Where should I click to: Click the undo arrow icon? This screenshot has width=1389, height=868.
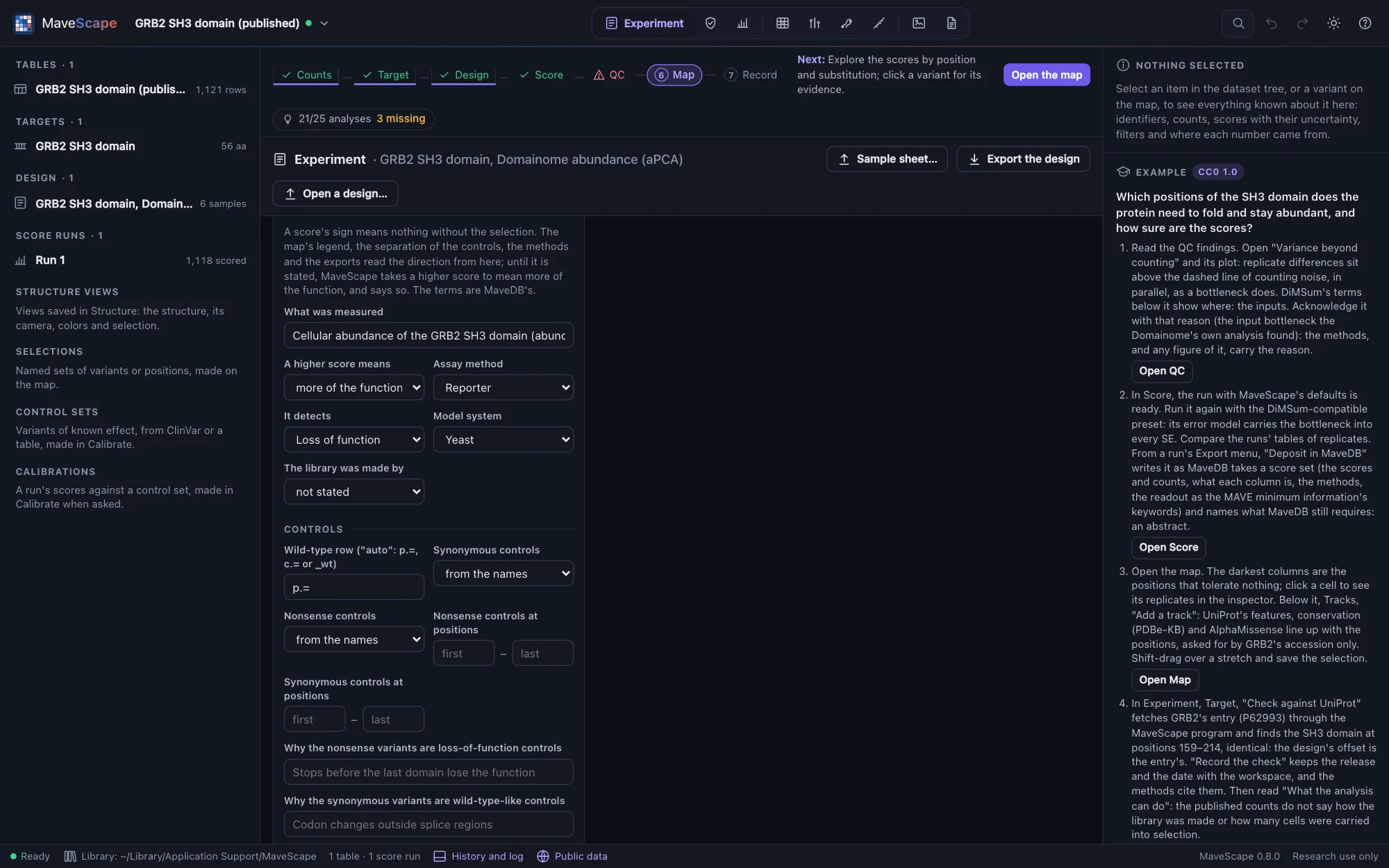tap(1271, 23)
